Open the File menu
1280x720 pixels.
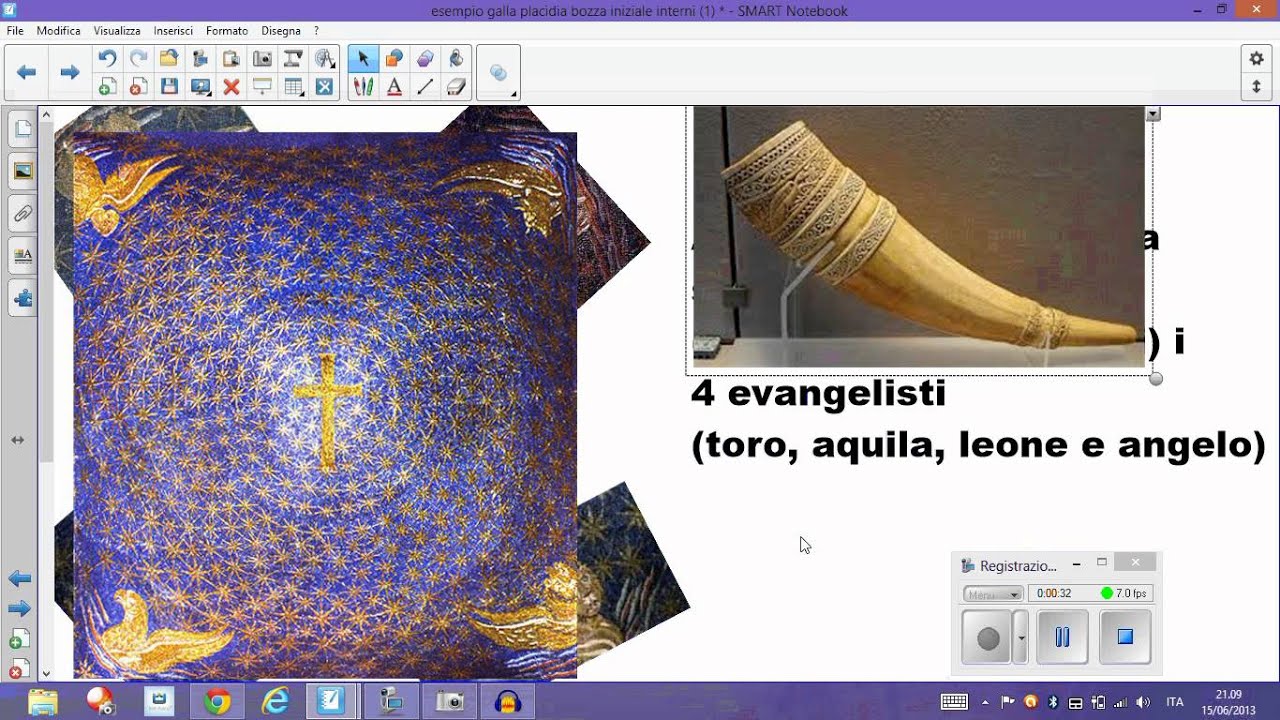click(15, 31)
